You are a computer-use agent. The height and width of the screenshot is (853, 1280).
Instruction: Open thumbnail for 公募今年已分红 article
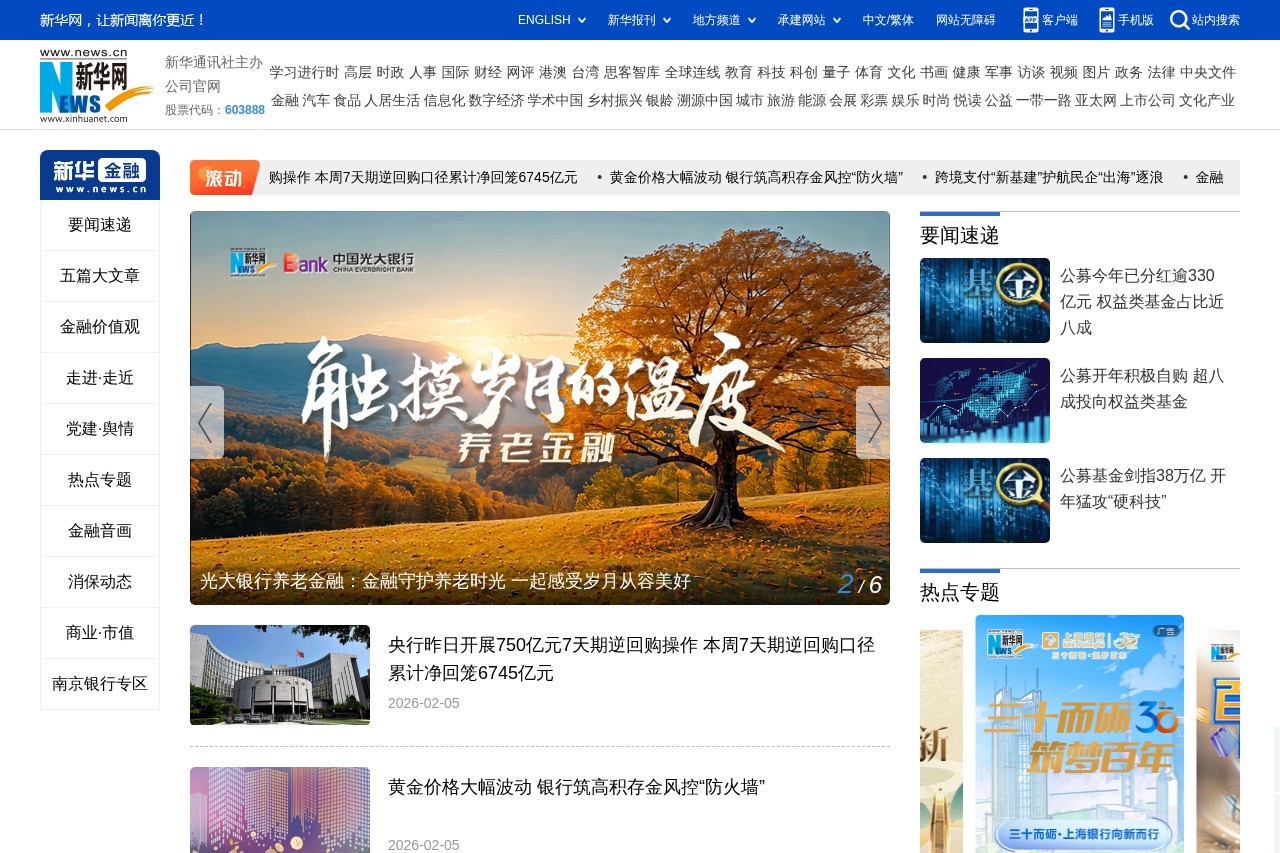click(x=985, y=300)
